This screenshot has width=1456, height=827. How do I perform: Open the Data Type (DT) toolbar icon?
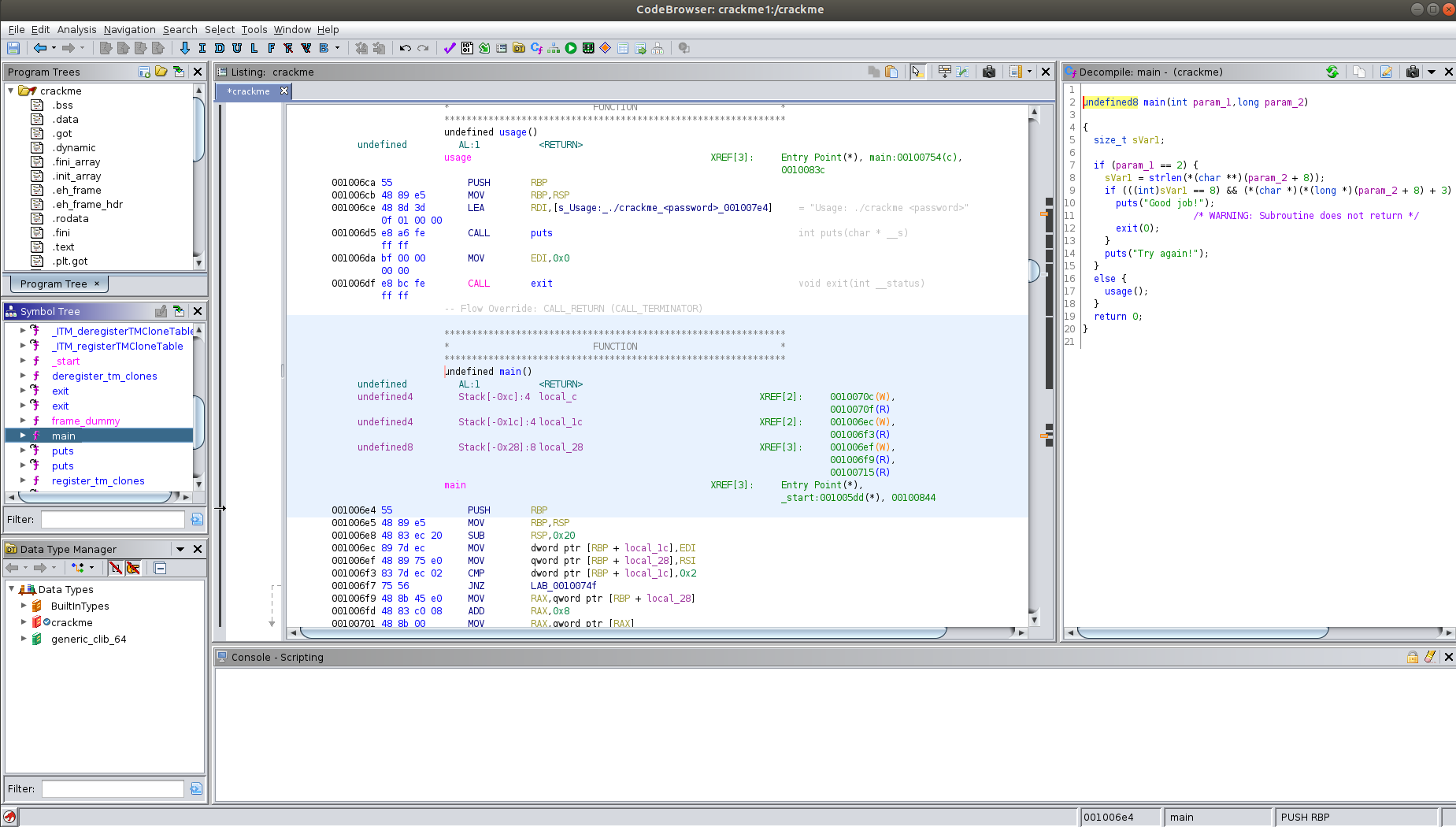coord(519,48)
